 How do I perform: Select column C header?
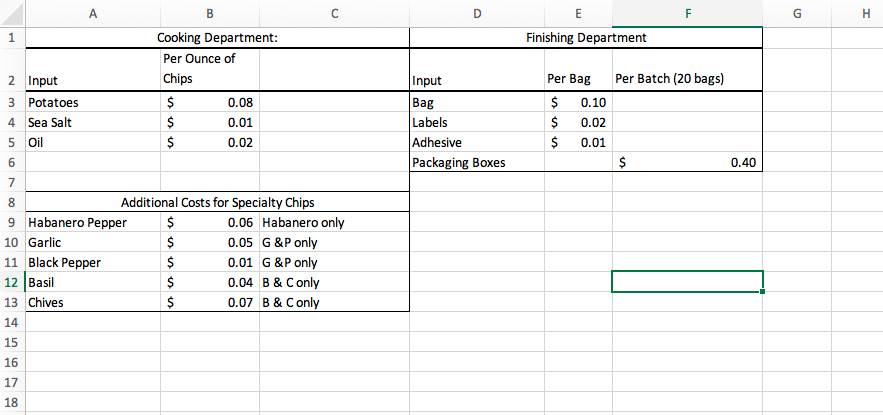pyautogui.click(x=335, y=14)
